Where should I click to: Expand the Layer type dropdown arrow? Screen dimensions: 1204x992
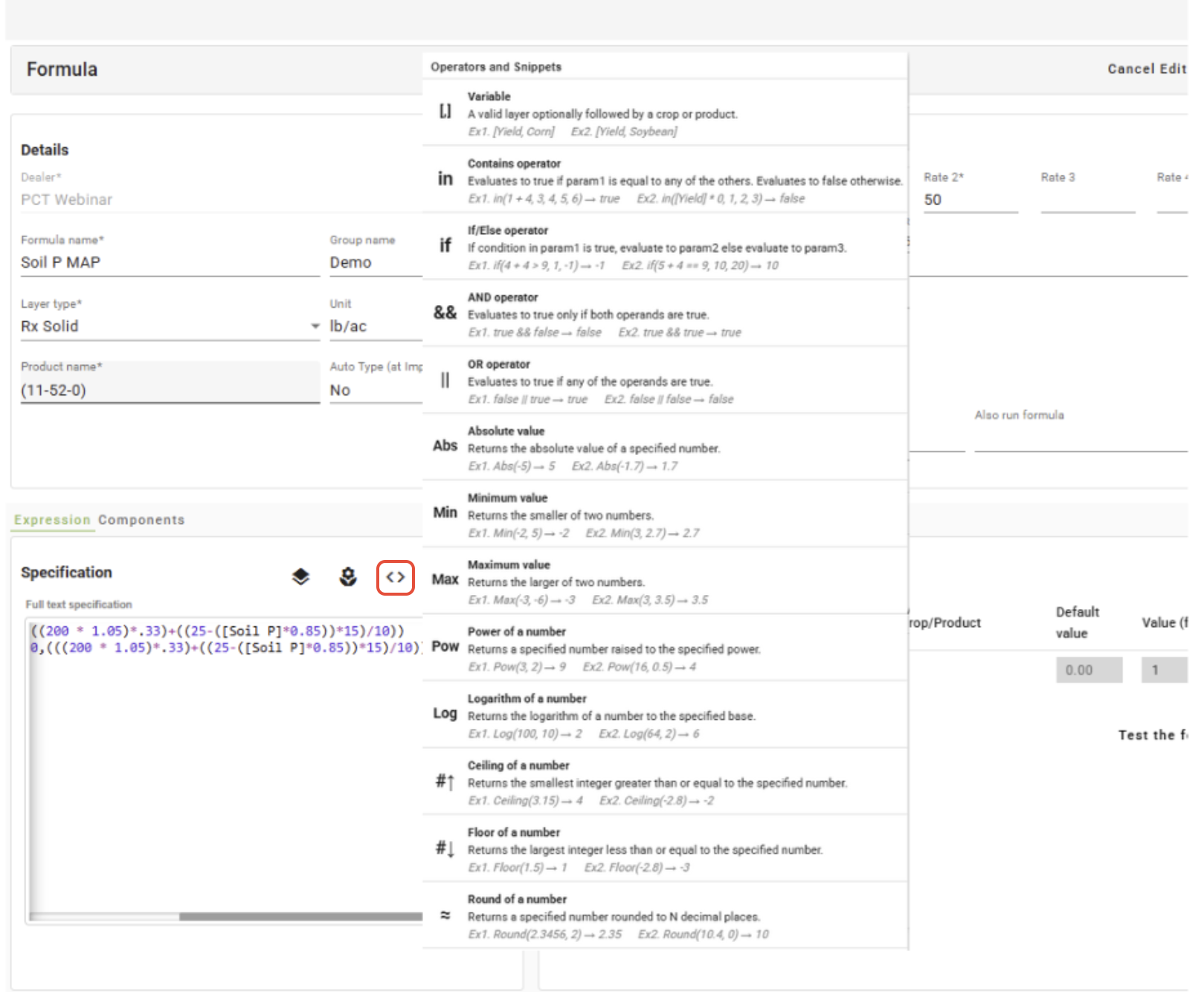click(x=315, y=326)
